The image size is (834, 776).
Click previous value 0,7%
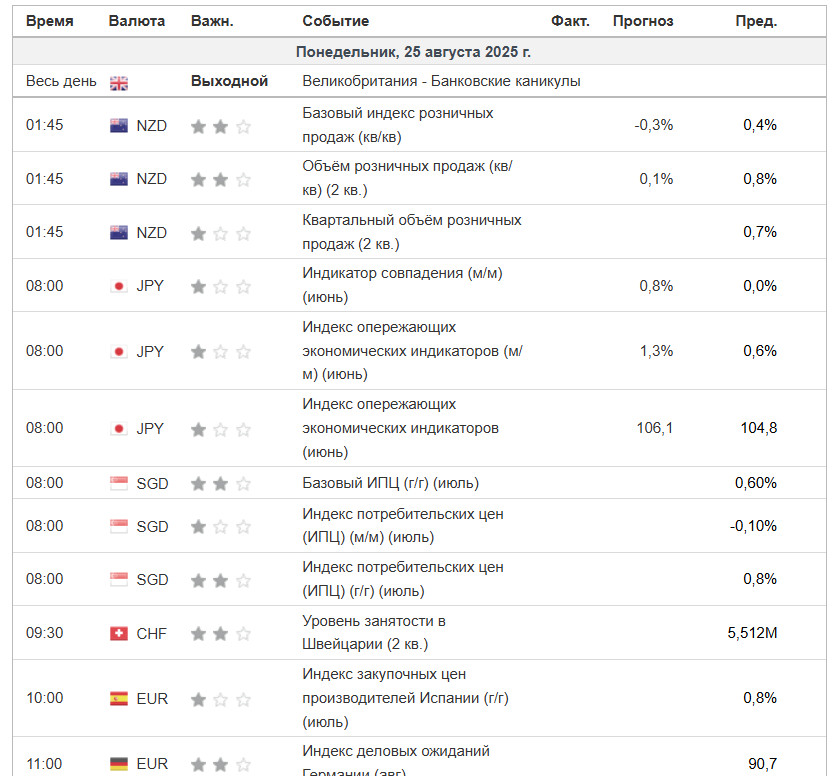pyautogui.click(x=760, y=232)
